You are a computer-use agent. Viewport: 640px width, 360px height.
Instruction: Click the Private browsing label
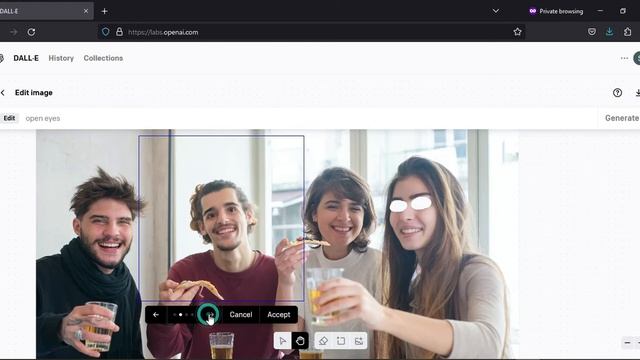[561, 11]
